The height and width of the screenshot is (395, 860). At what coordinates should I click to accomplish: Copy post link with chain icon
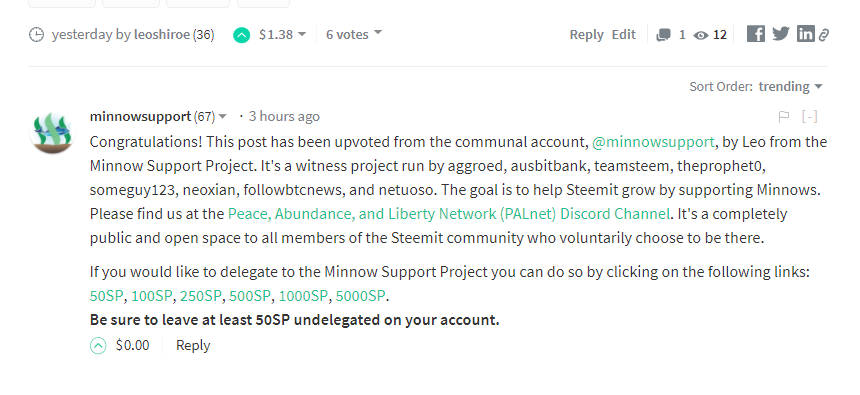click(x=823, y=36)
